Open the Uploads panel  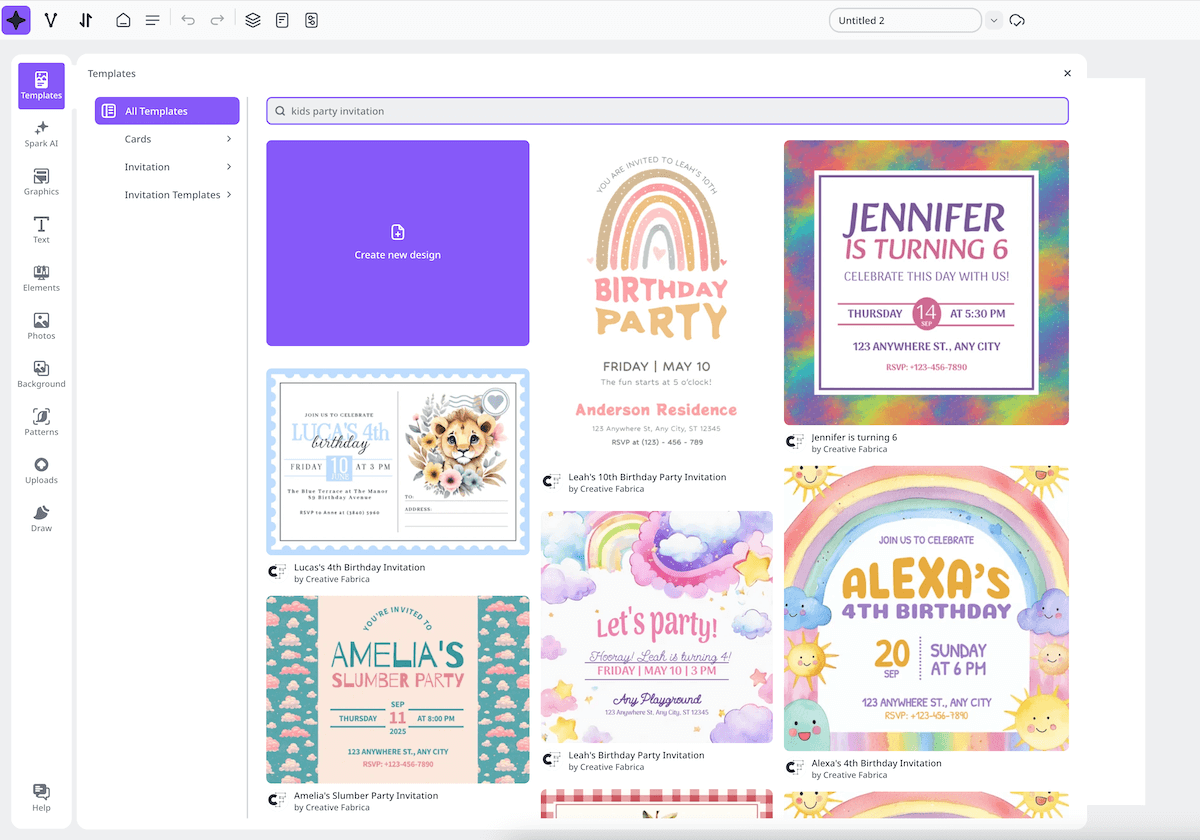[41, 468]
